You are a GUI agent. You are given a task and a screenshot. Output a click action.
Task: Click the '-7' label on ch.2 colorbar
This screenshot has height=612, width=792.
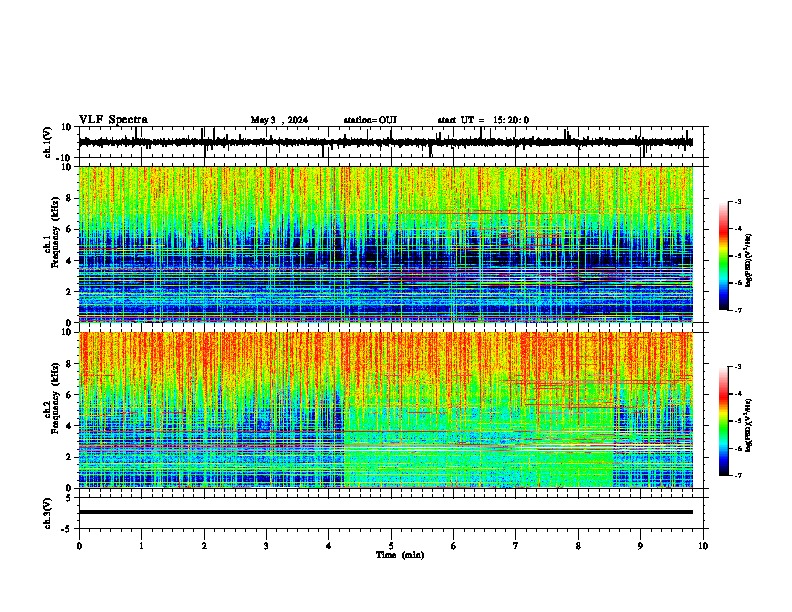click(737, 475)
